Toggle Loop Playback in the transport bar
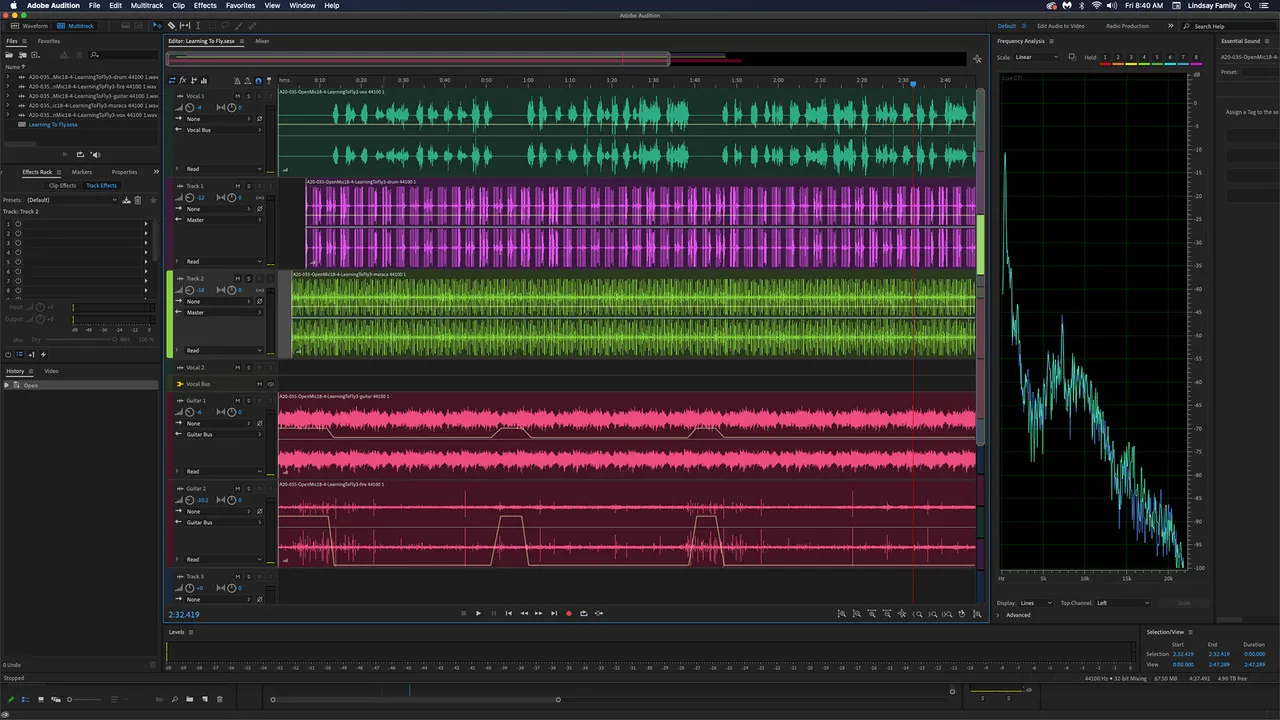This screenshot has width=1280, height=720. tap(584, 613)
